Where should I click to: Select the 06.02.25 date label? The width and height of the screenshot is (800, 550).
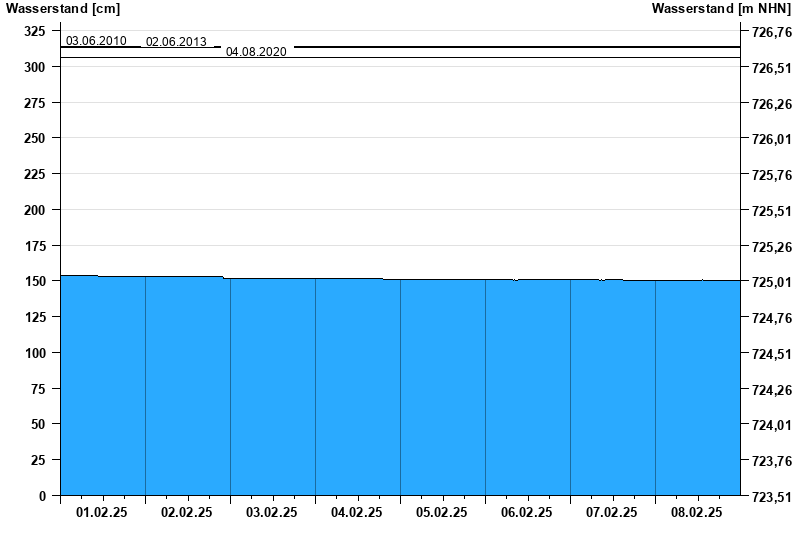[527, 512]
